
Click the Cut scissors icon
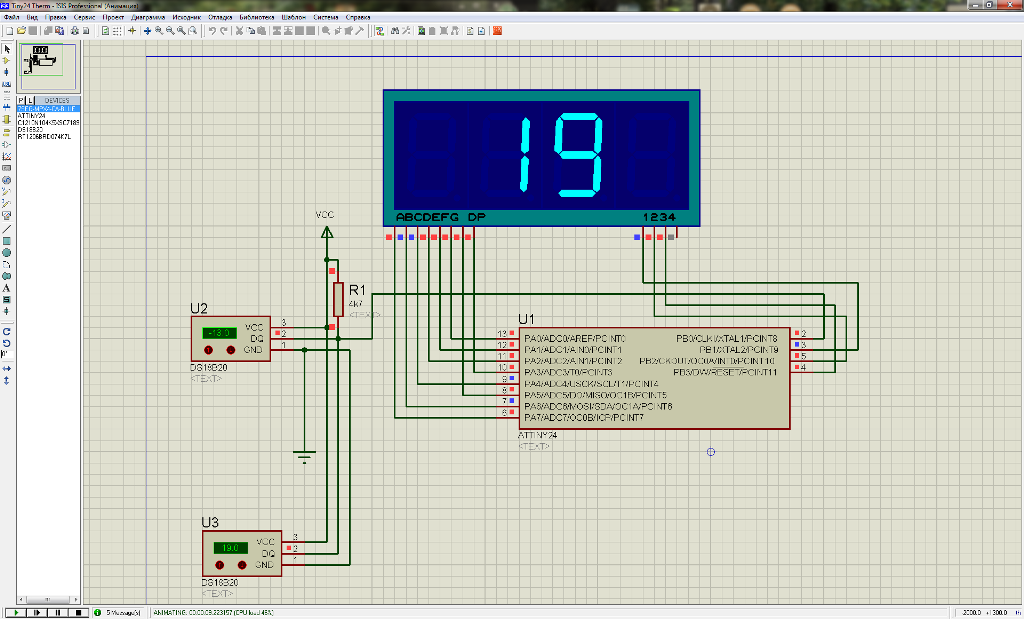point(238,31)
